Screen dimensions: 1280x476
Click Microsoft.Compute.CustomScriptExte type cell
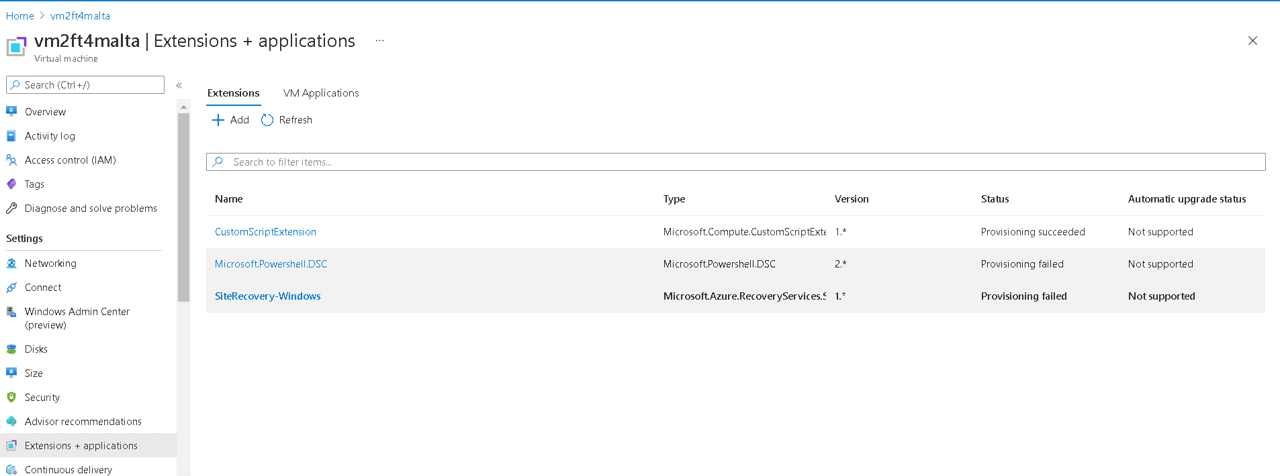pos(744,232)
